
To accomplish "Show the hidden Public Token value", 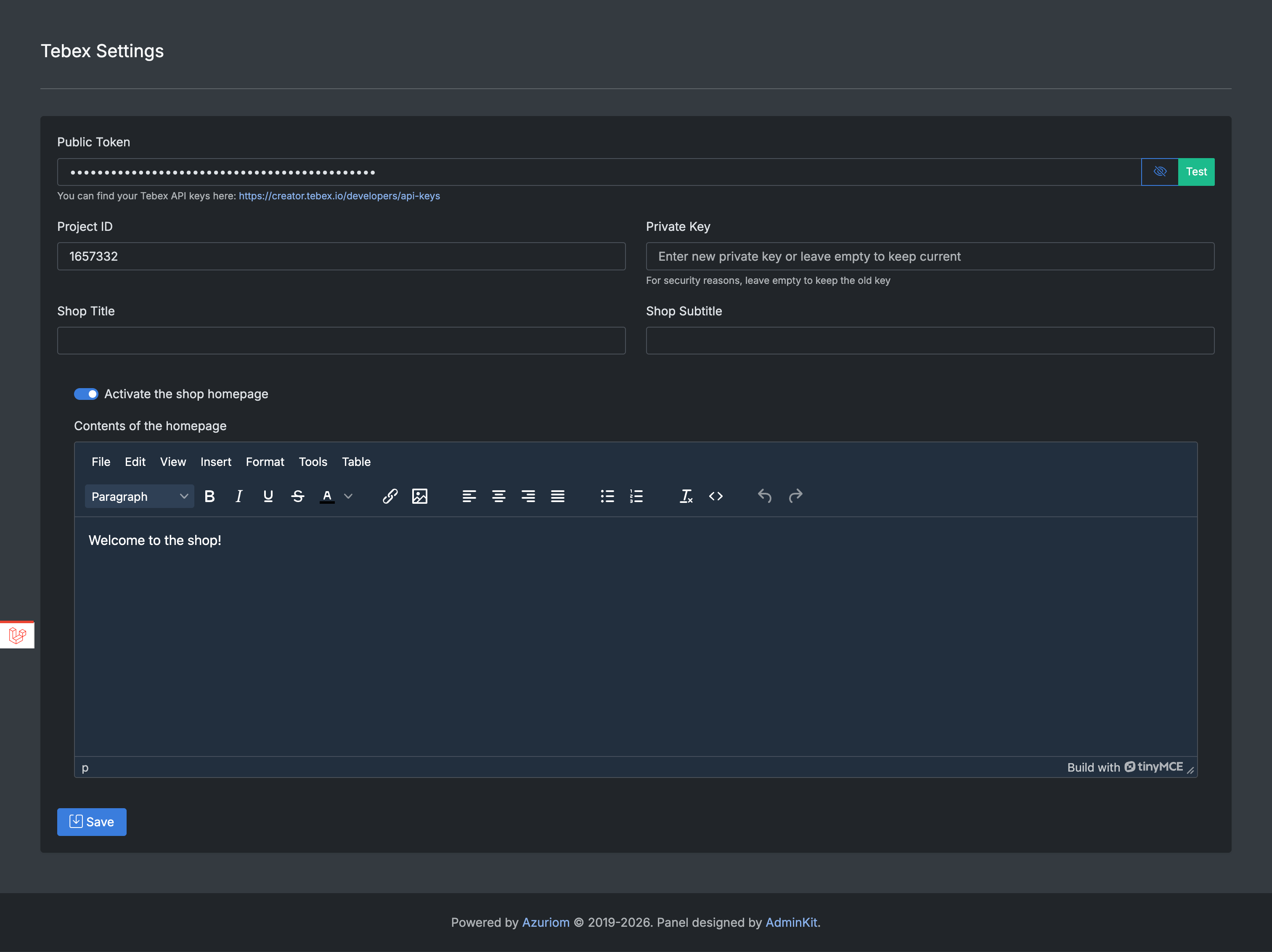I will point(1159,172).
